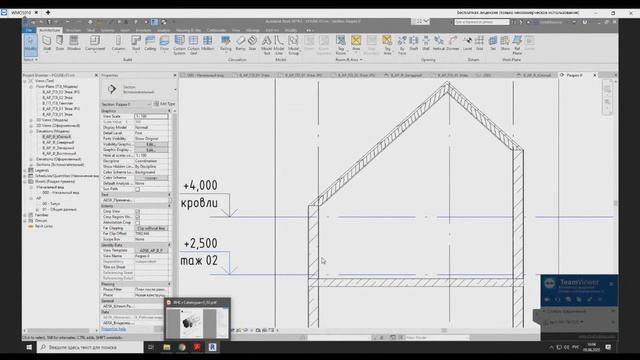Expand the Schedules/Quantities node

coord(25,176)
